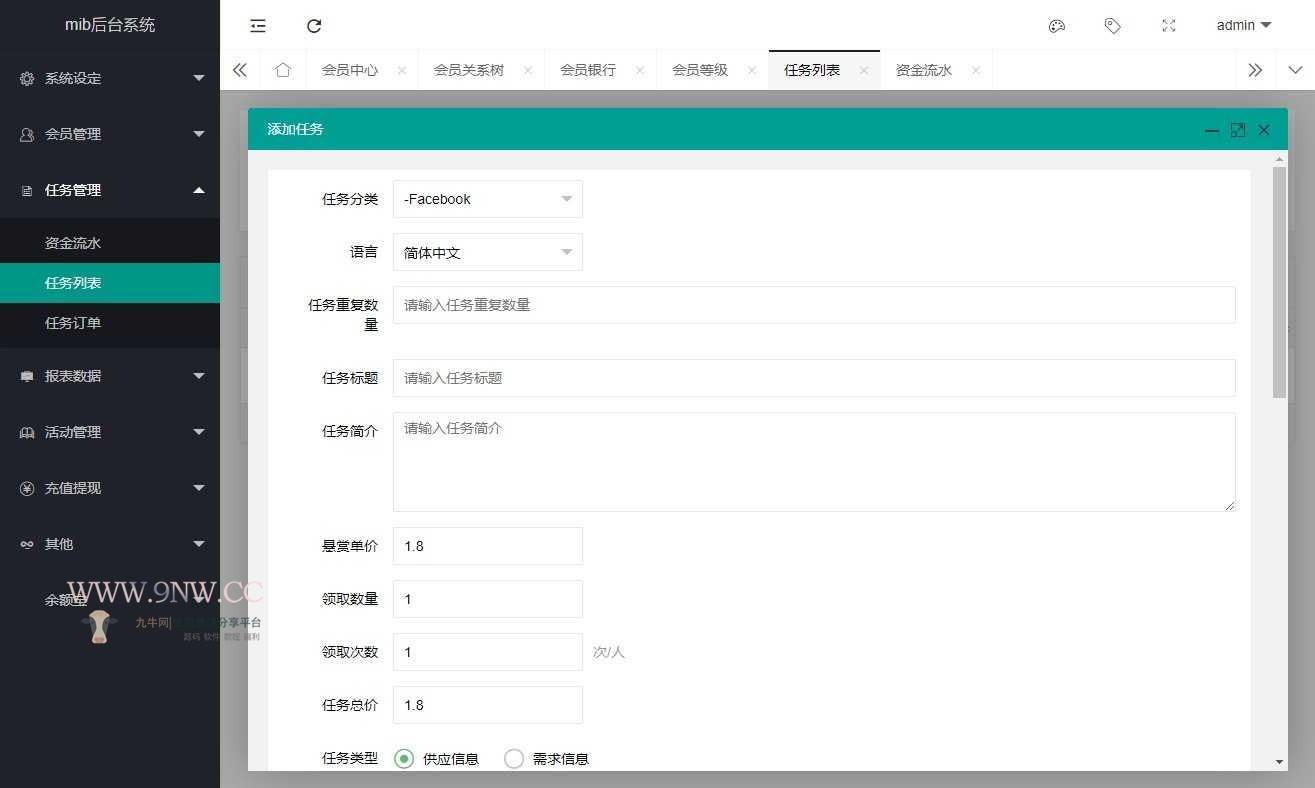Click the dialog scrollbar down arrow
Viewport: 1315px width, 788px height.
[1279, 762]
